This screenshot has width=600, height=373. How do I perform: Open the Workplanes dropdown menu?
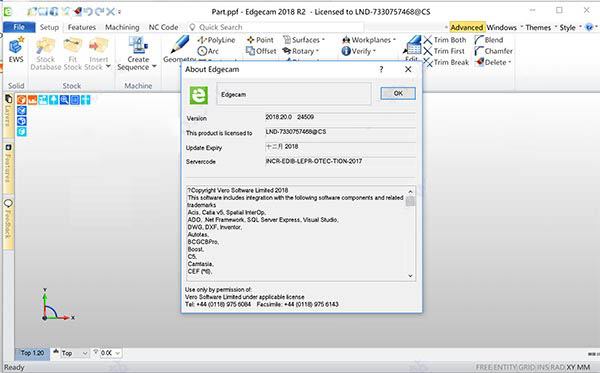tap(369, 40)
